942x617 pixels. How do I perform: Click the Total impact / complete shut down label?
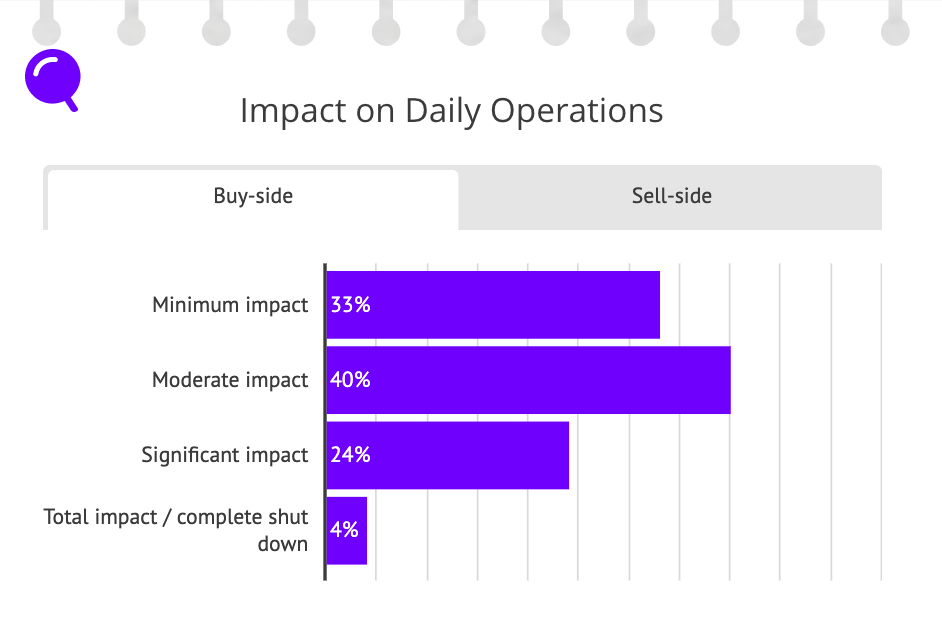click(175, 530)
